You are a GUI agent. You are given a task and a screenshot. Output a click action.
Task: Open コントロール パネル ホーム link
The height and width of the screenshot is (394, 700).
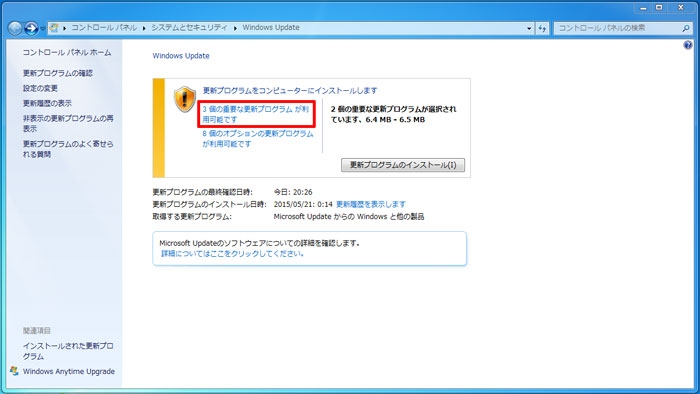[67, 53]
